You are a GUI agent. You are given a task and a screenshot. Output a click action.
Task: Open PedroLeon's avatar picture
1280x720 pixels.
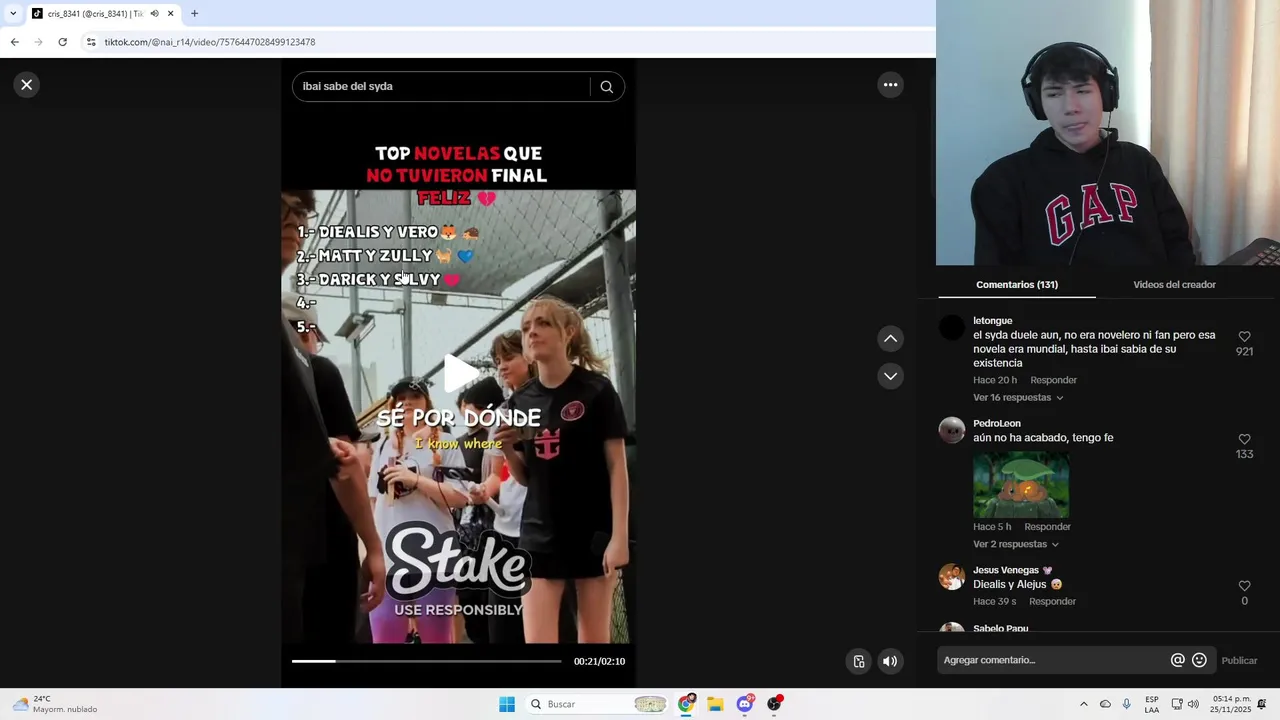(x=952, y=430)
